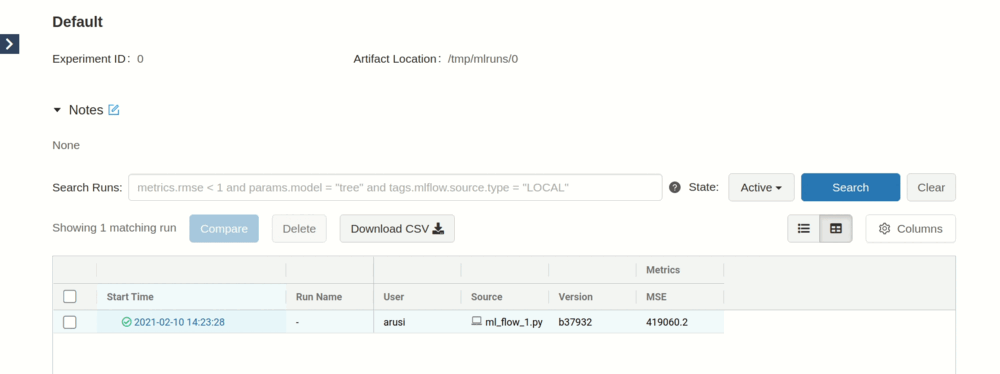
Task: Edit notes with the pencil icon
Action: click(x=114, y=110)
